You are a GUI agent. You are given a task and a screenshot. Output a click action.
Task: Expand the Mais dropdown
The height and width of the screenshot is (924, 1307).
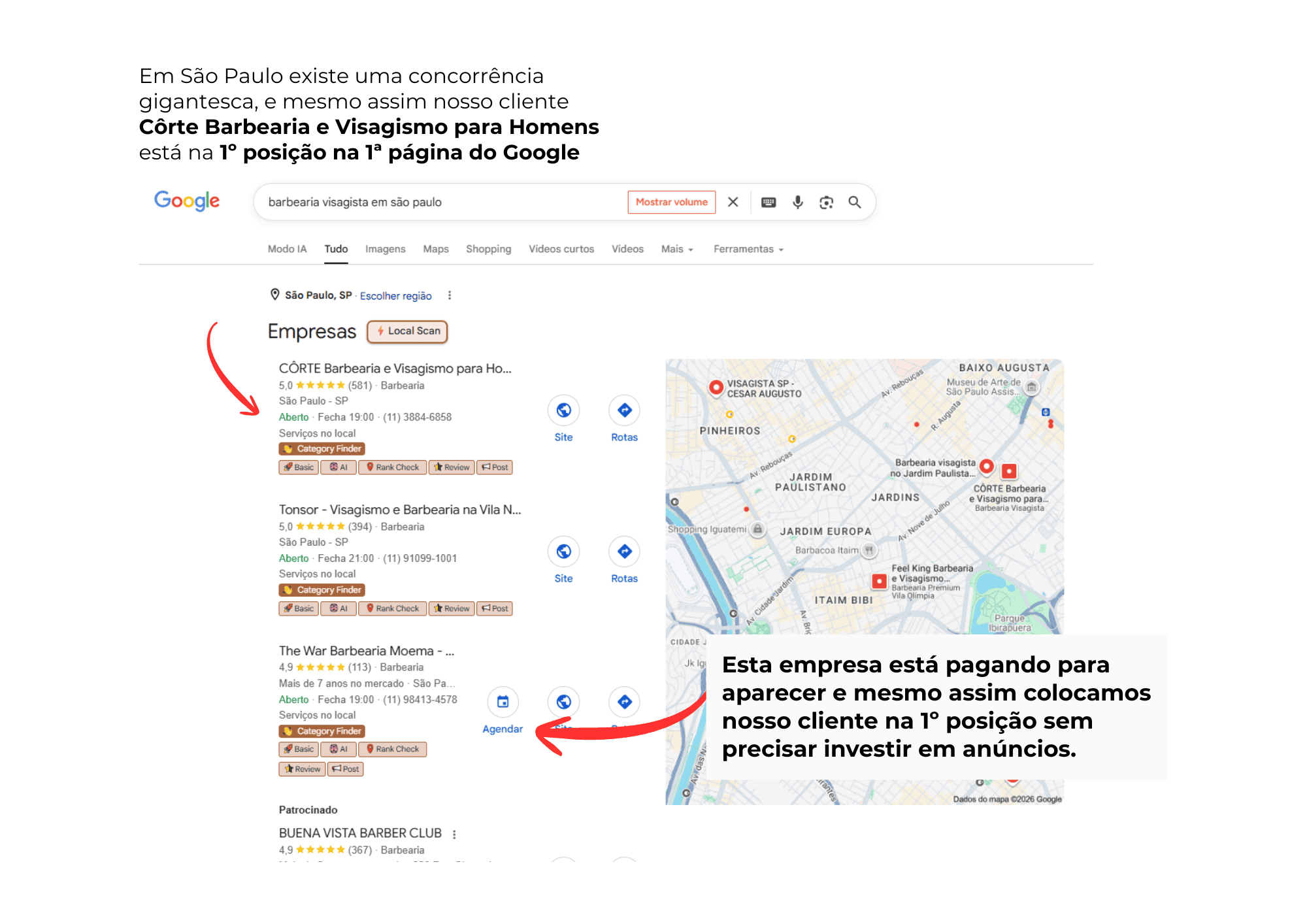(677, 249)
